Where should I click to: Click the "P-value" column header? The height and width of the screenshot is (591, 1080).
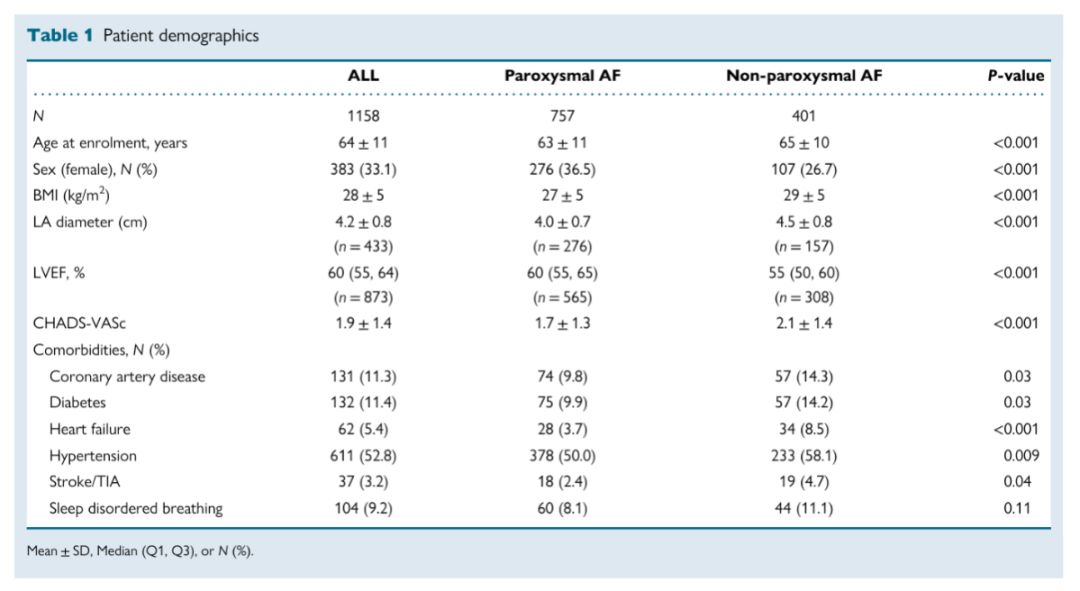point(1015,76)
